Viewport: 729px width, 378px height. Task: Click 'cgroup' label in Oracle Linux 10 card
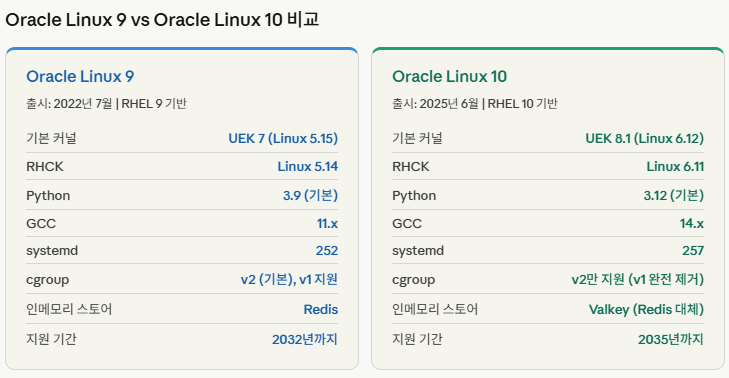click(413, 280)
